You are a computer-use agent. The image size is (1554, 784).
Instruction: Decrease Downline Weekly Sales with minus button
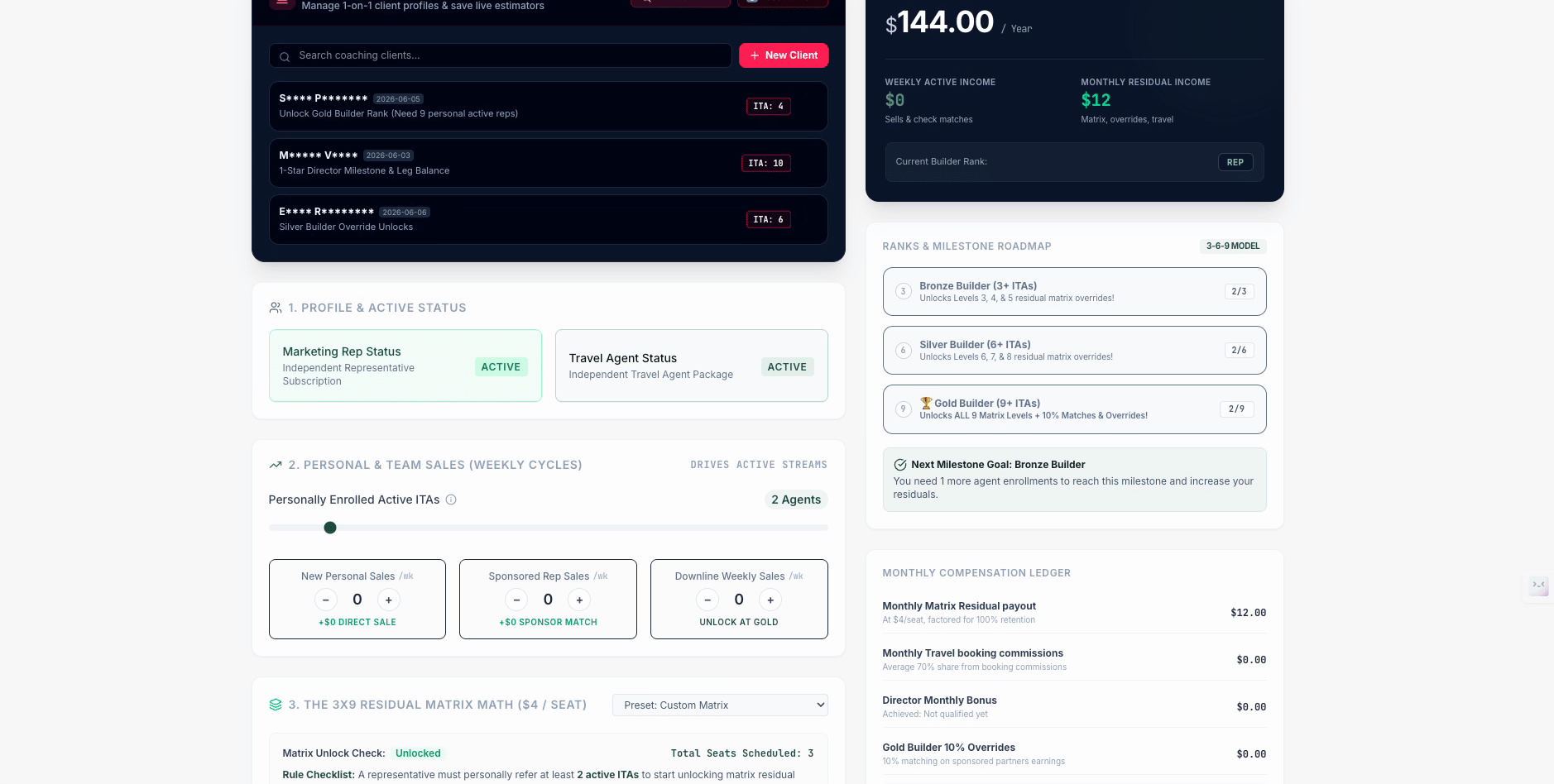707,600
